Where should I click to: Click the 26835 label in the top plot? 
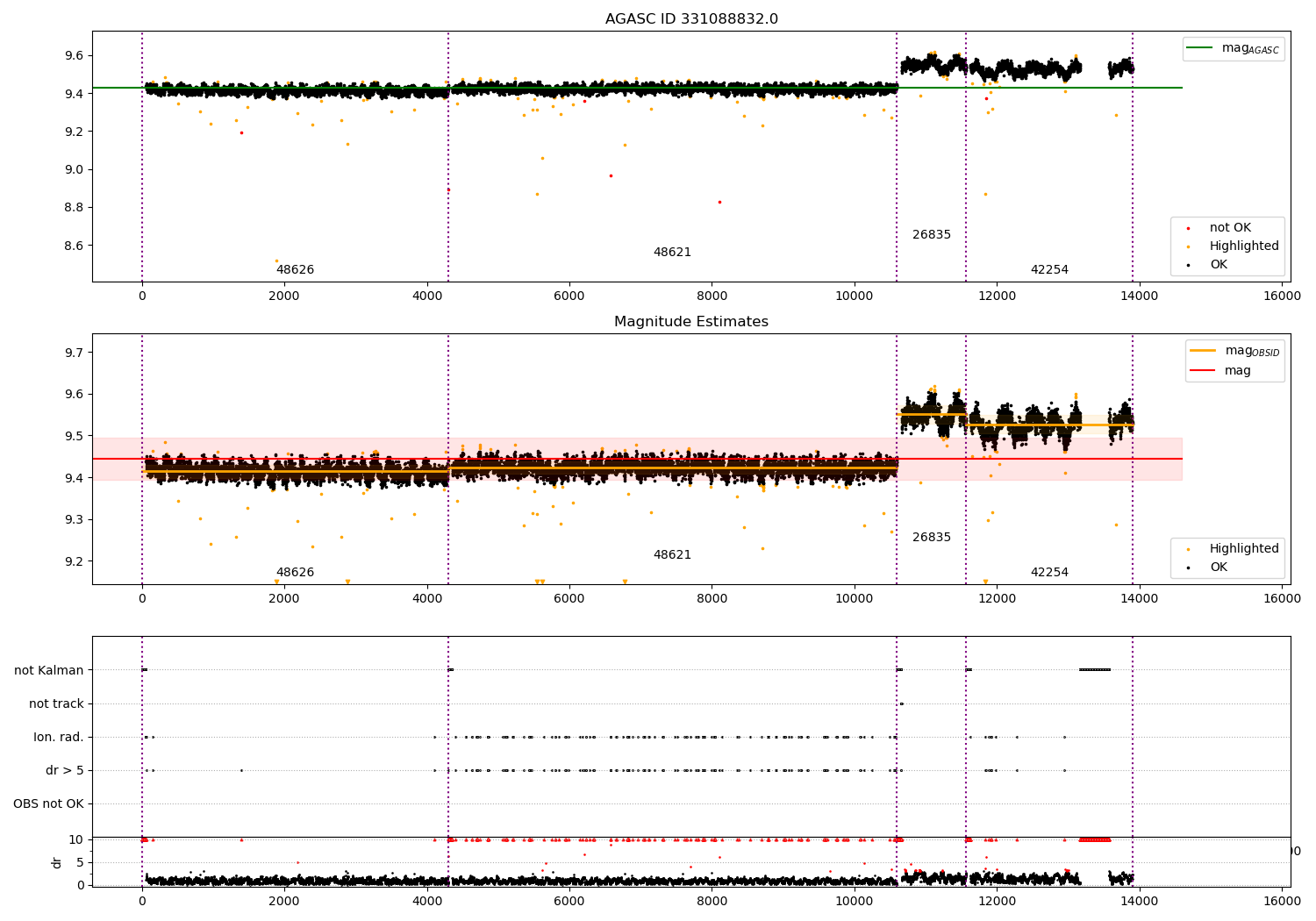click(932, 235)
